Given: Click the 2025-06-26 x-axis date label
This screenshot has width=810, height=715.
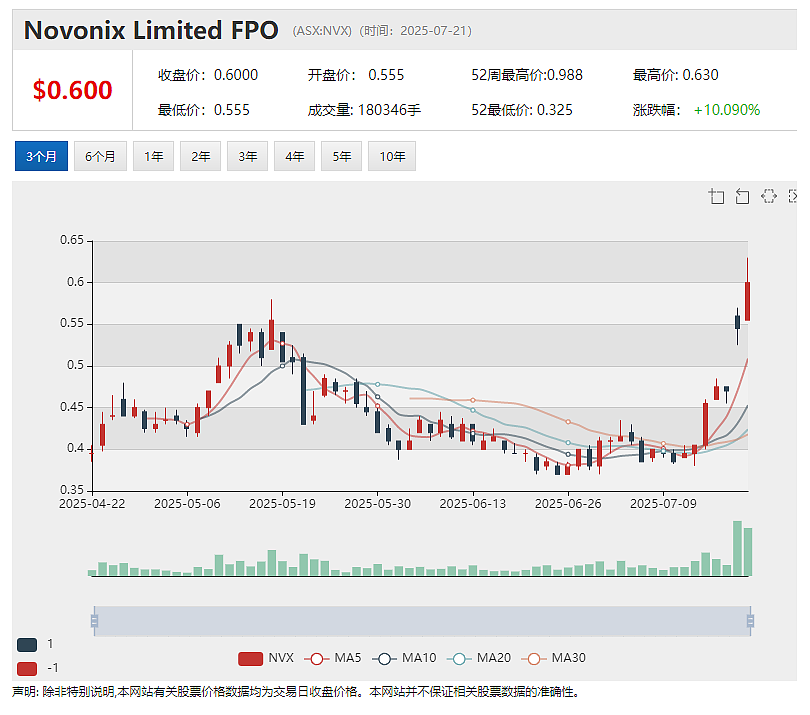Looking at the screenshot, I should (x=568, y=504).
